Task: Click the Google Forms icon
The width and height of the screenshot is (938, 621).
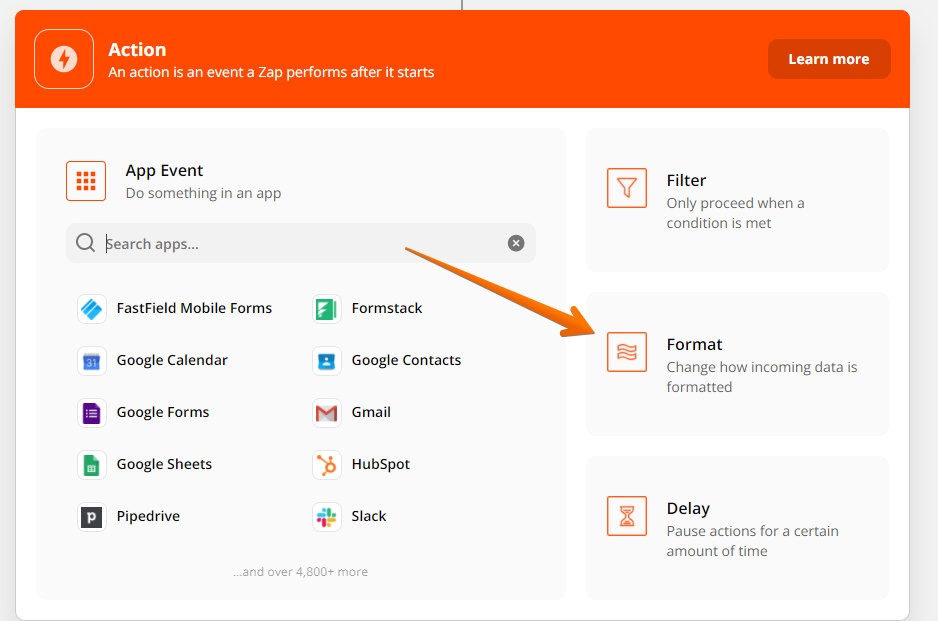Action: coord(92,413)
